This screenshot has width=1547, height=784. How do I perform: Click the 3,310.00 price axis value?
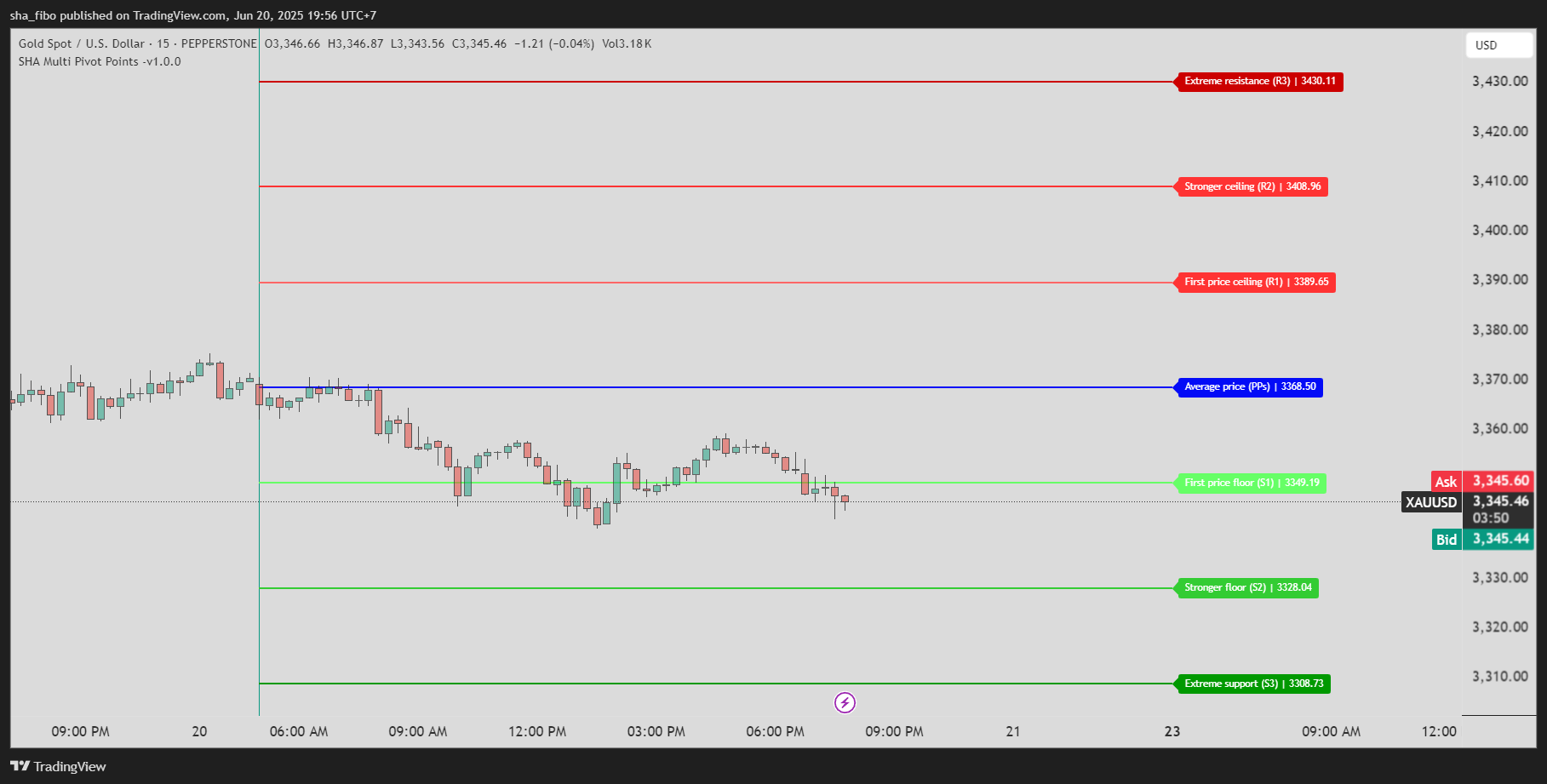pos(1500,676)
